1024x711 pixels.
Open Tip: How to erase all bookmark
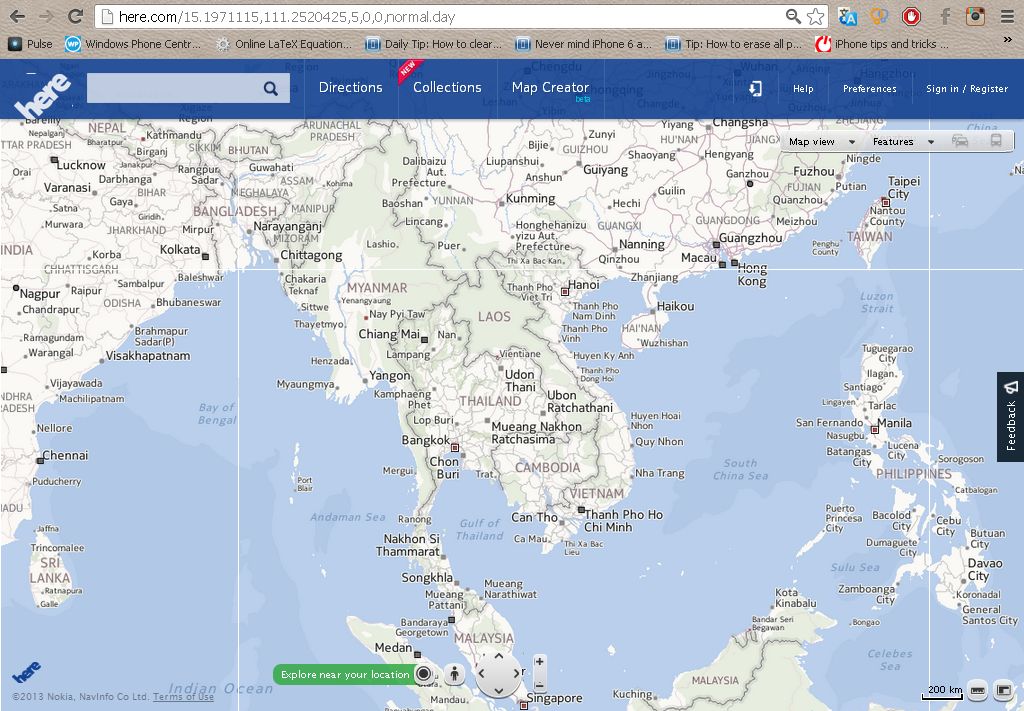tap(734, 44)
